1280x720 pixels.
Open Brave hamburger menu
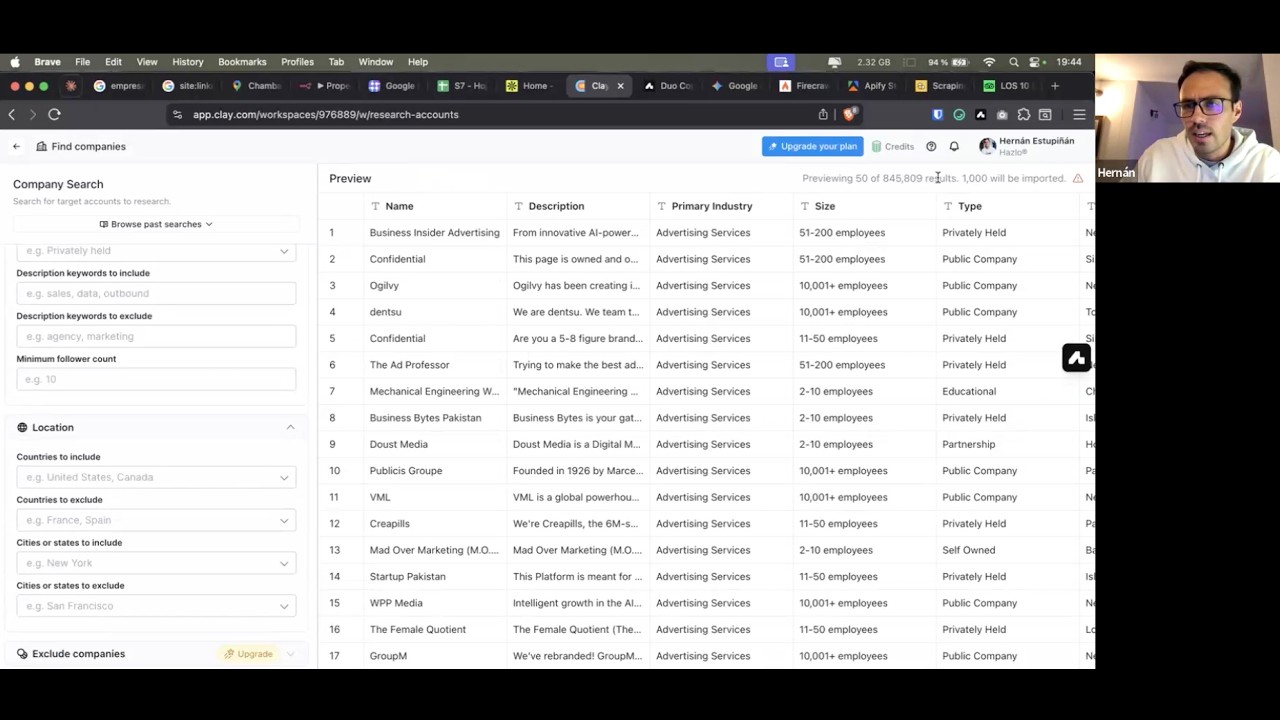point(1079,114)
